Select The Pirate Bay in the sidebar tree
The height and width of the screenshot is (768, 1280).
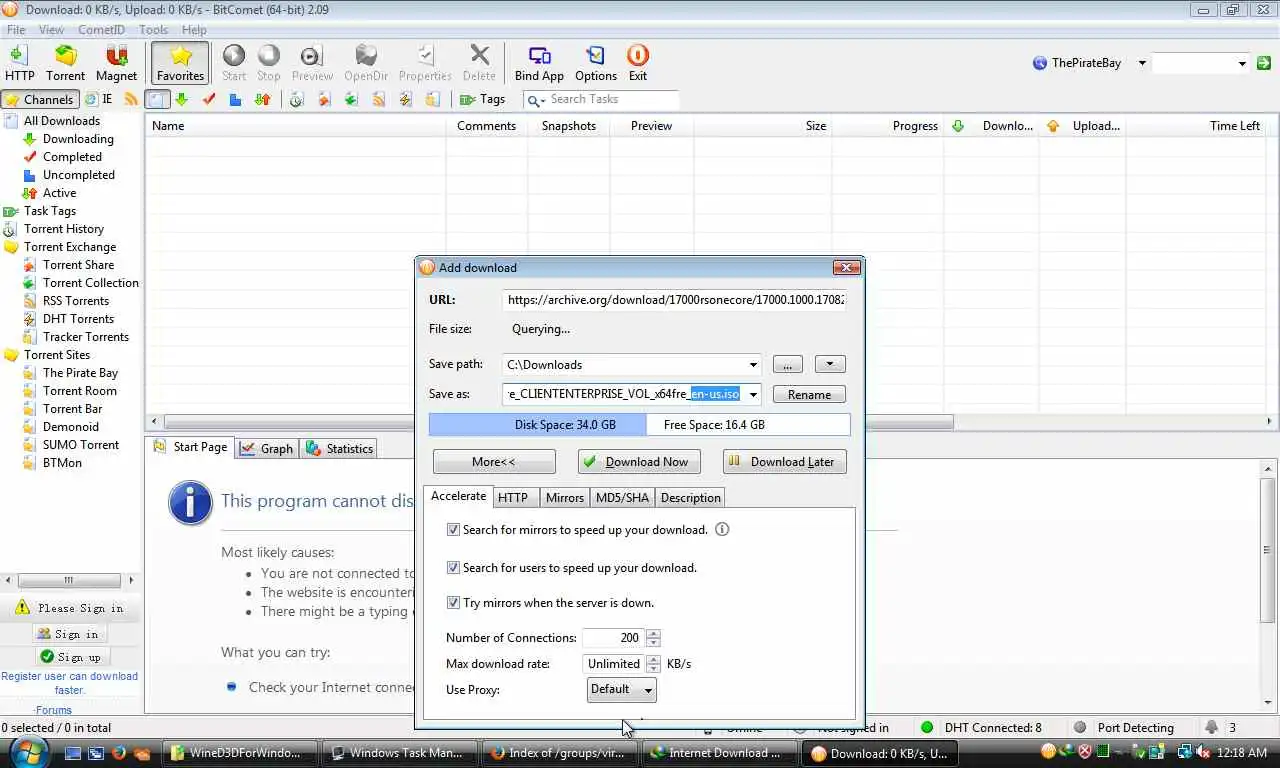80,373
